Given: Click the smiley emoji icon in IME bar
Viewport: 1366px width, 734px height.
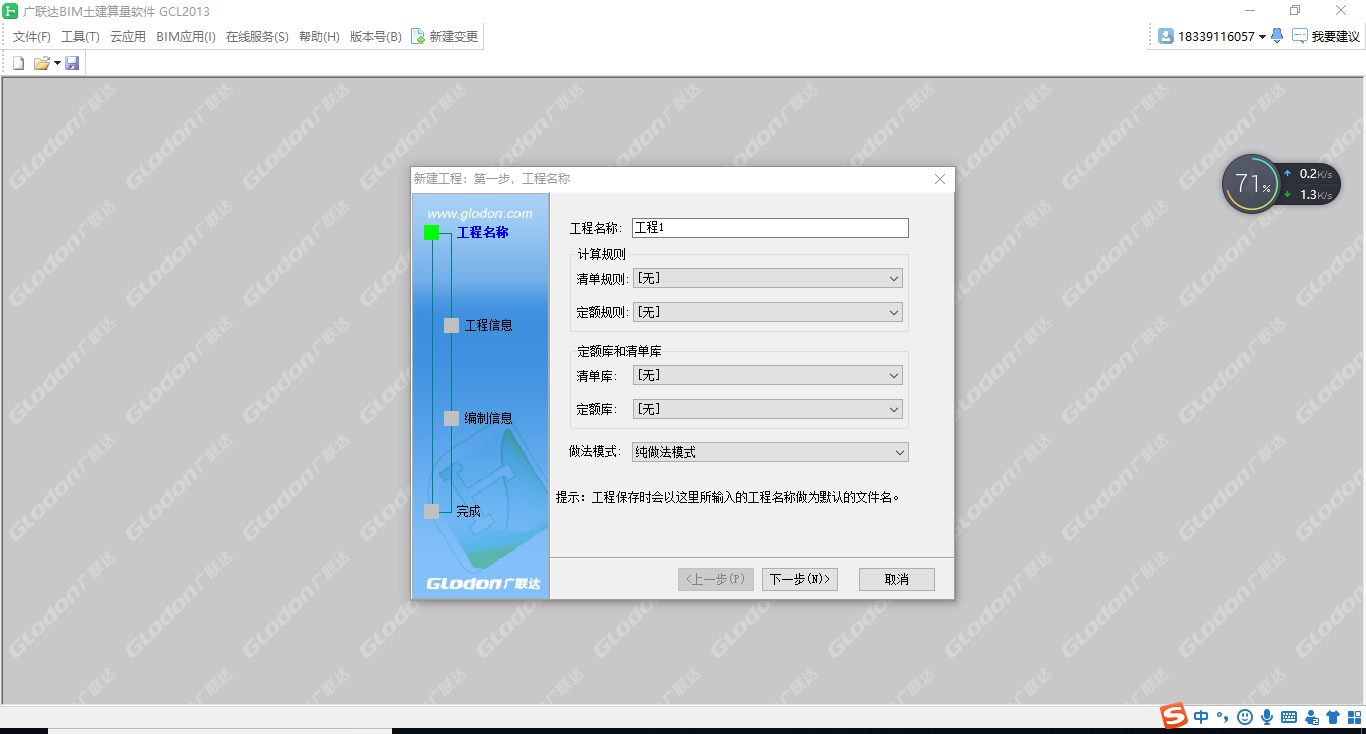Looking at the screenshot, I should 1245,717.
